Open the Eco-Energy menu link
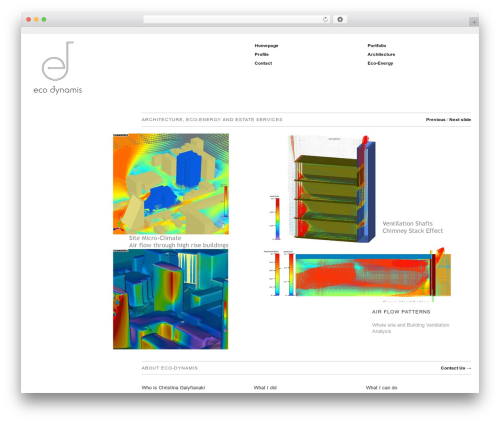This screenshot has height=423, width=500. click(x=380, y=63)
